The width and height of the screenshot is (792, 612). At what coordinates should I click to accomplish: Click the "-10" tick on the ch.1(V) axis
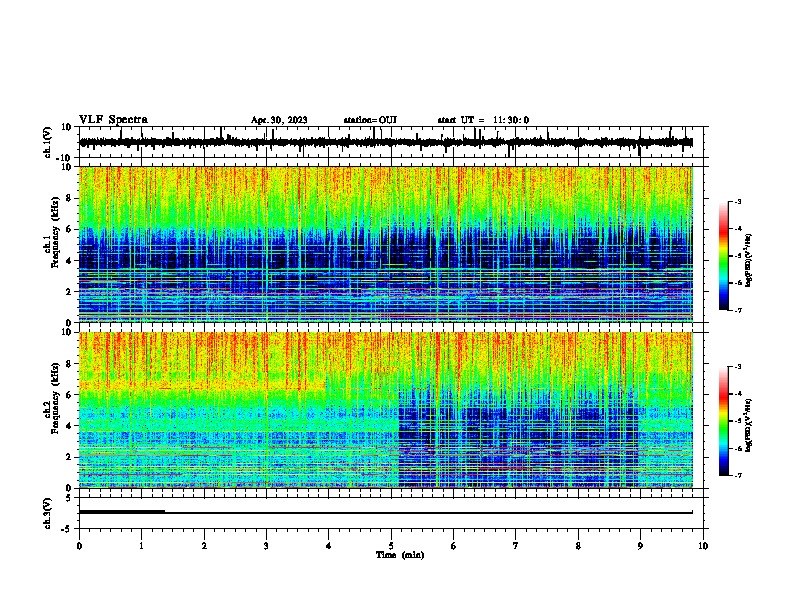[65, 158]
